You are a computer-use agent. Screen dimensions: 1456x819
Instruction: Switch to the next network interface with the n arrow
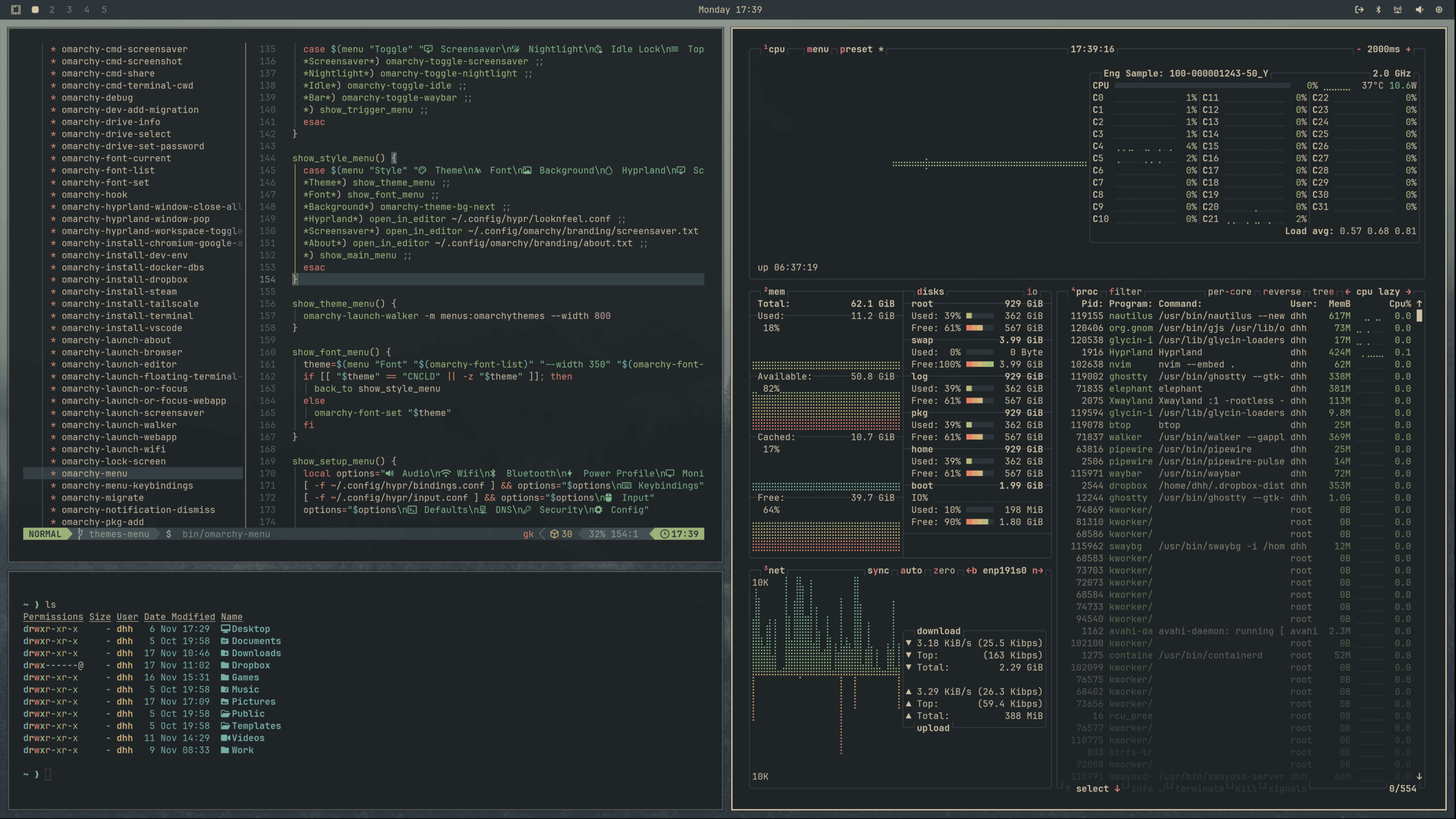(x=1037, y=570)
